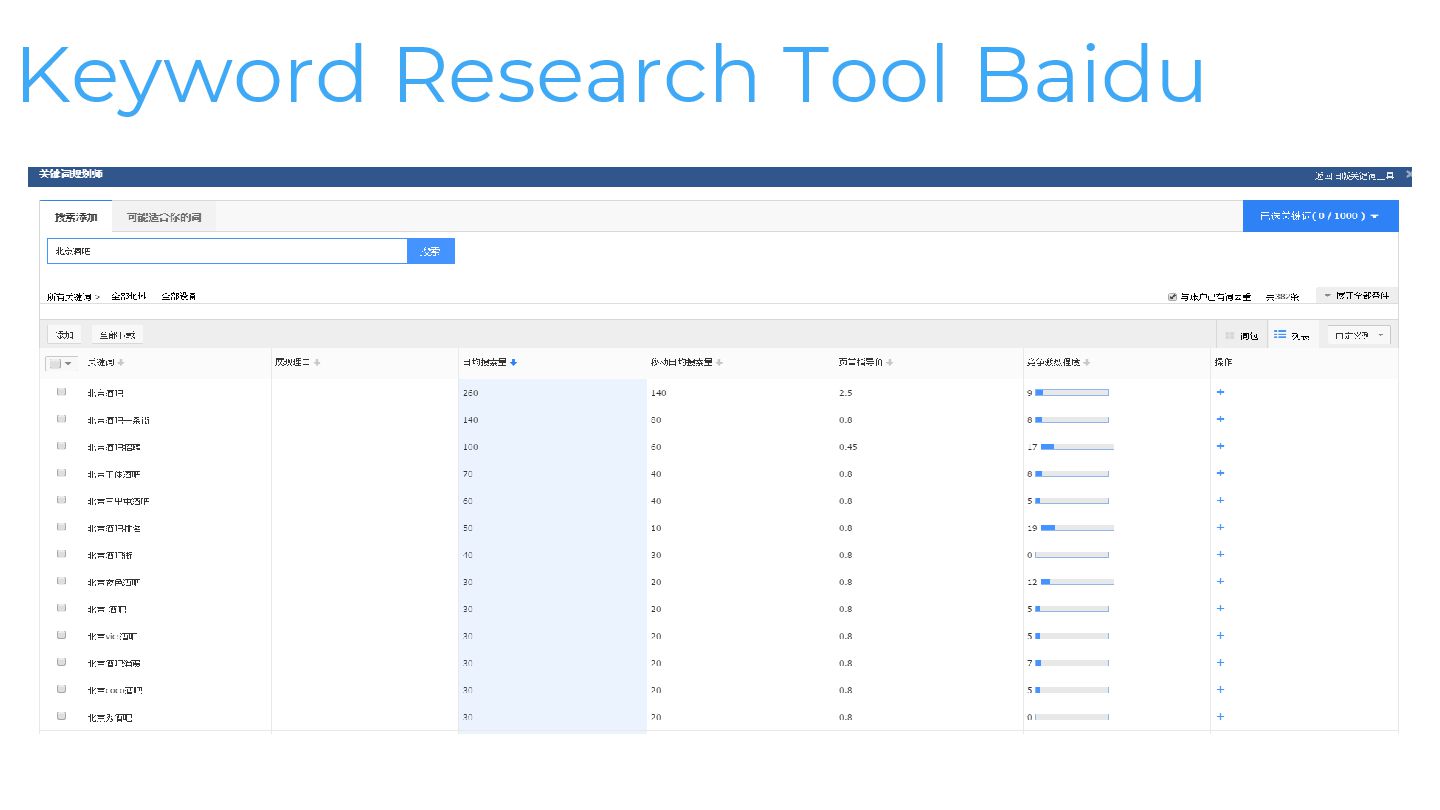Click the suggested bid cell showing 0.45
Screen dimensions: 1440x810
[x=848, y=447]
